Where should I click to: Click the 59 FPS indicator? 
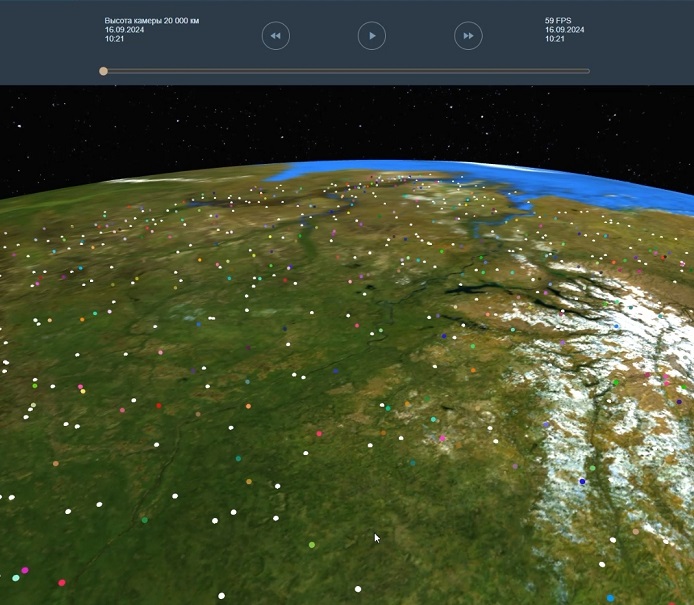coord(560,21)
